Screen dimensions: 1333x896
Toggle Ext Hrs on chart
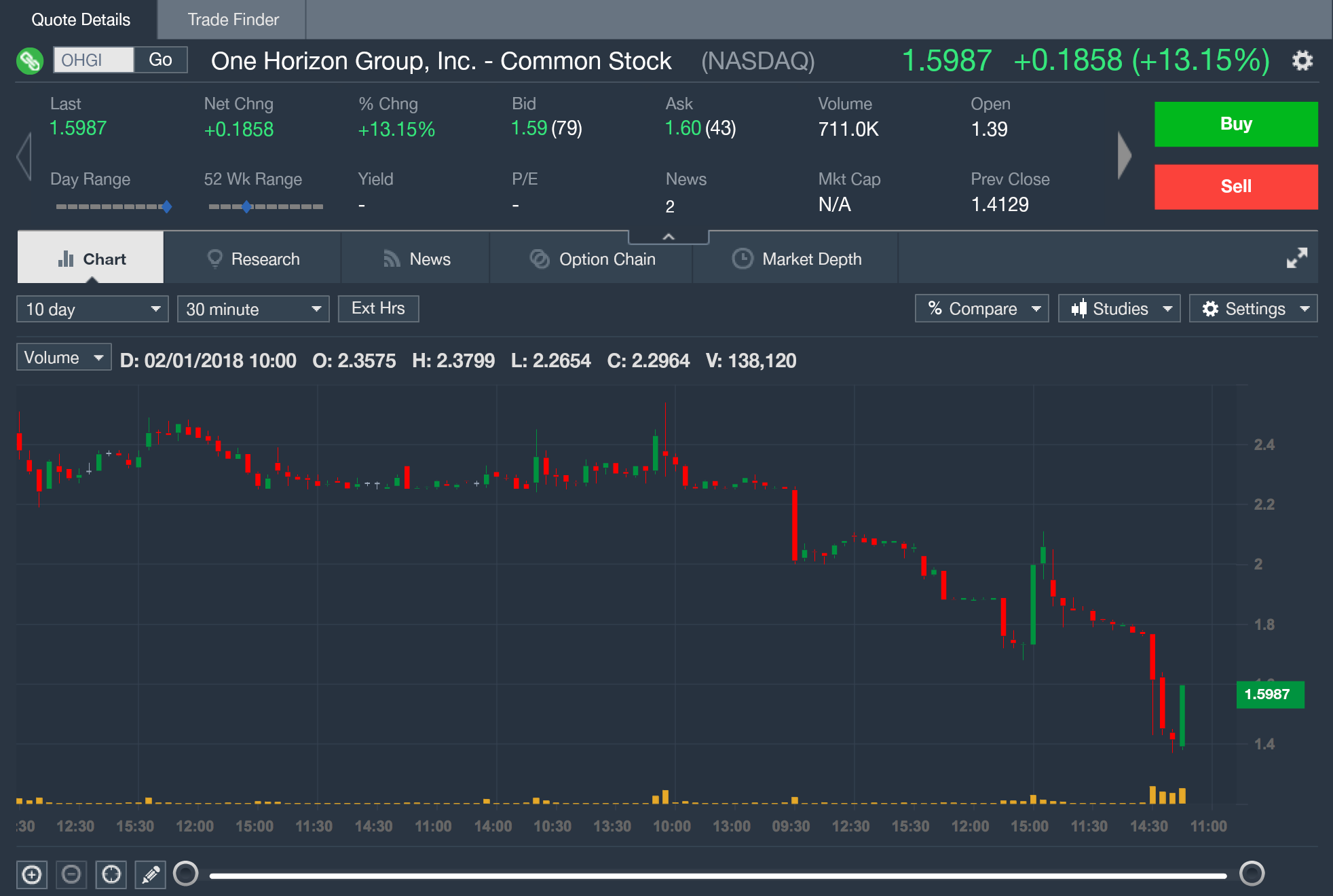click(x=378, y=309)
